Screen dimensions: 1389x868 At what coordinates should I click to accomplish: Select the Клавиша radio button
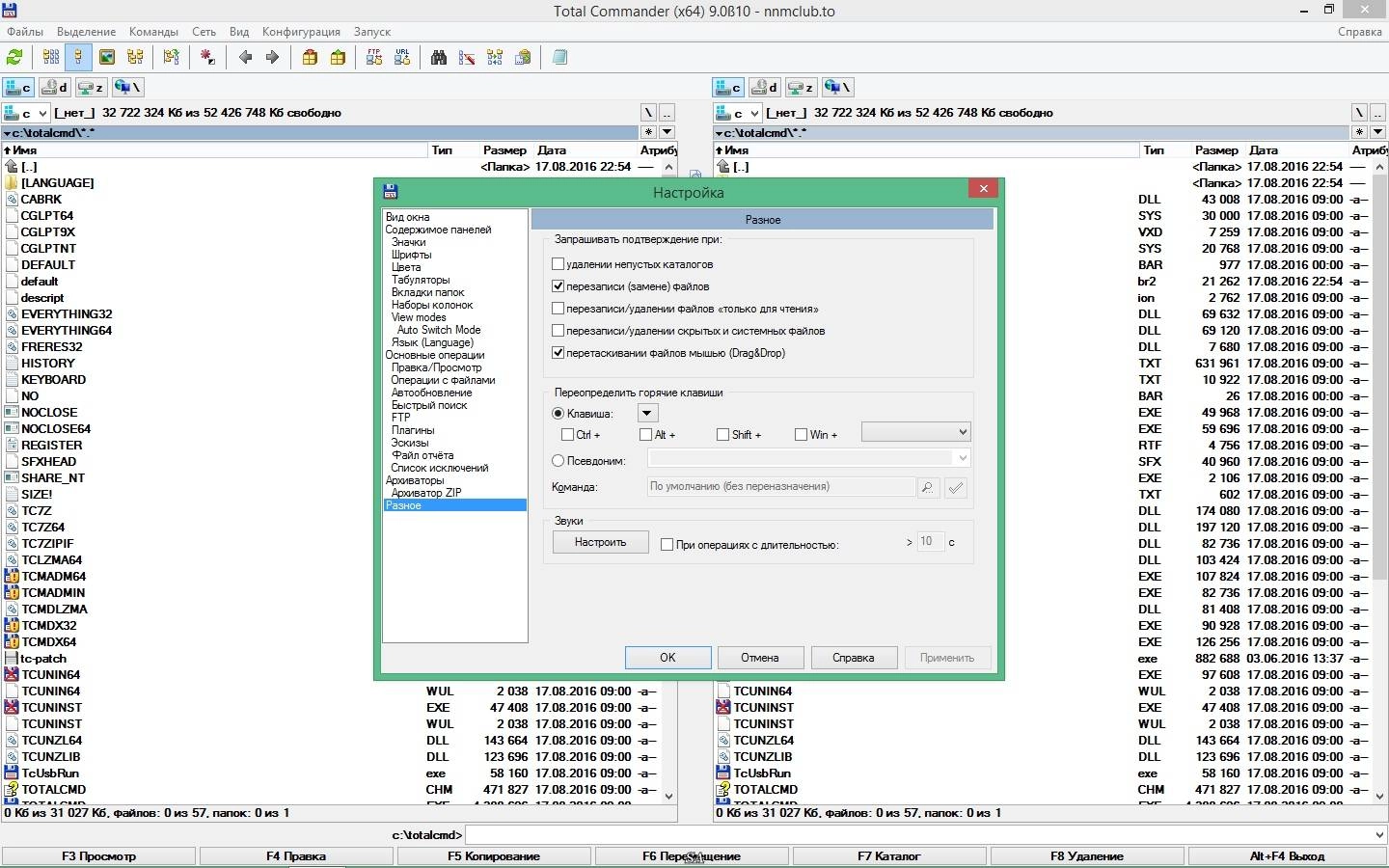click(x=558, y=414)
